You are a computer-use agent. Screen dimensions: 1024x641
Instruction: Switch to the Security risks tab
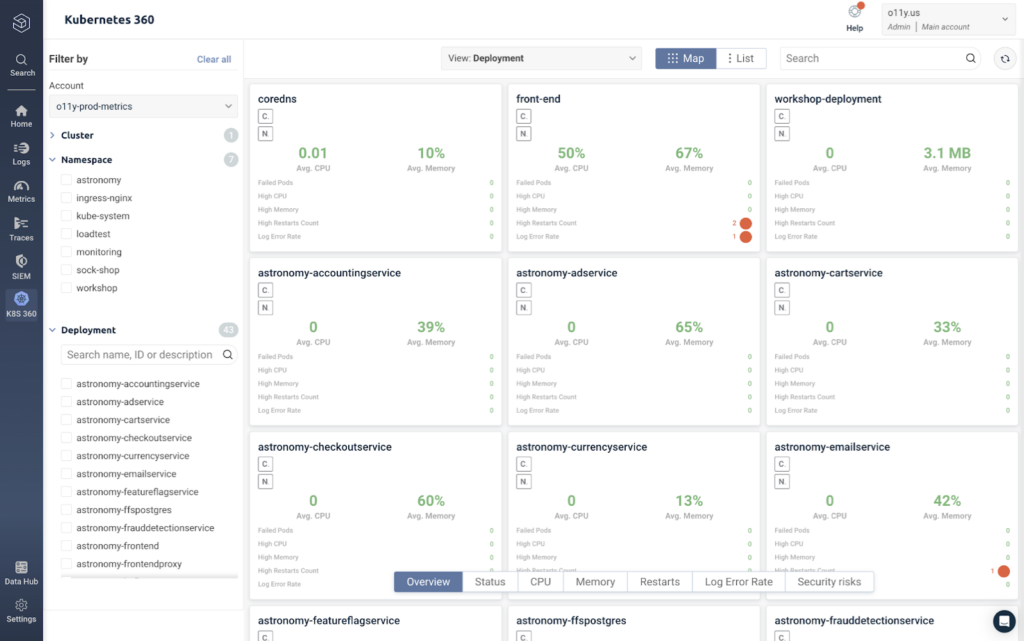[x=829, y=582]
